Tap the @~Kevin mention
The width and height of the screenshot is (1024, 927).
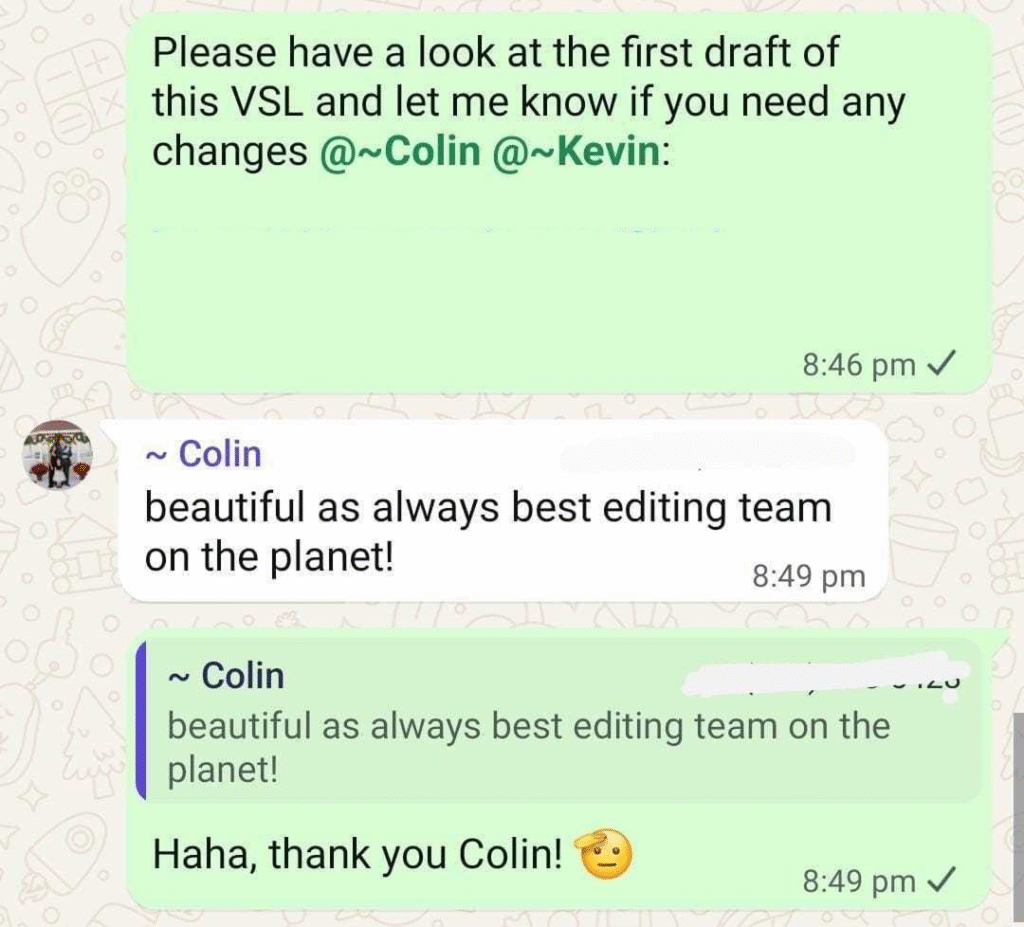pyautogui.click(x=577, y=151)
